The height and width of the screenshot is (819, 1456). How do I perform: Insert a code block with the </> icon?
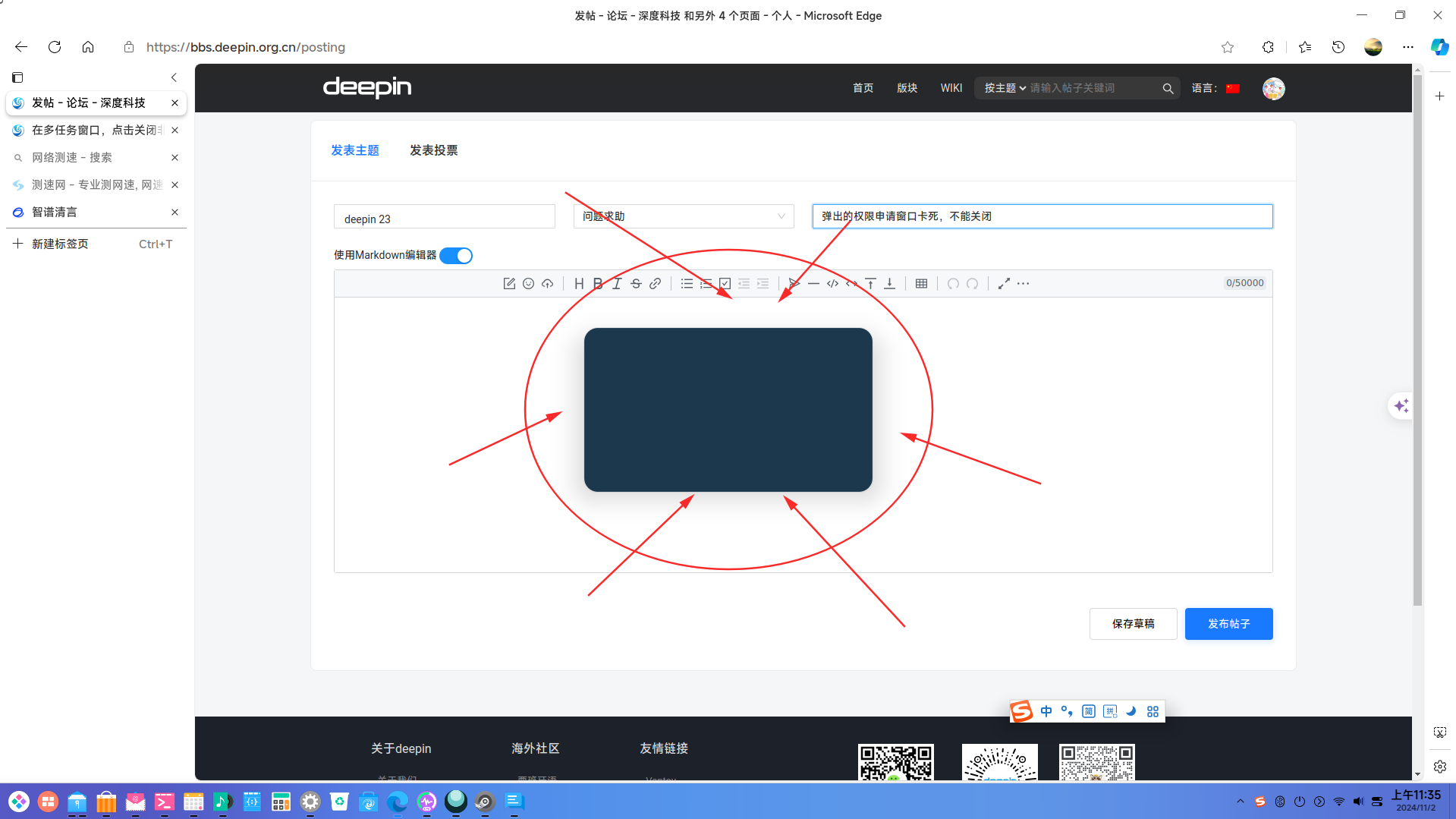click(x=832, y=284)
